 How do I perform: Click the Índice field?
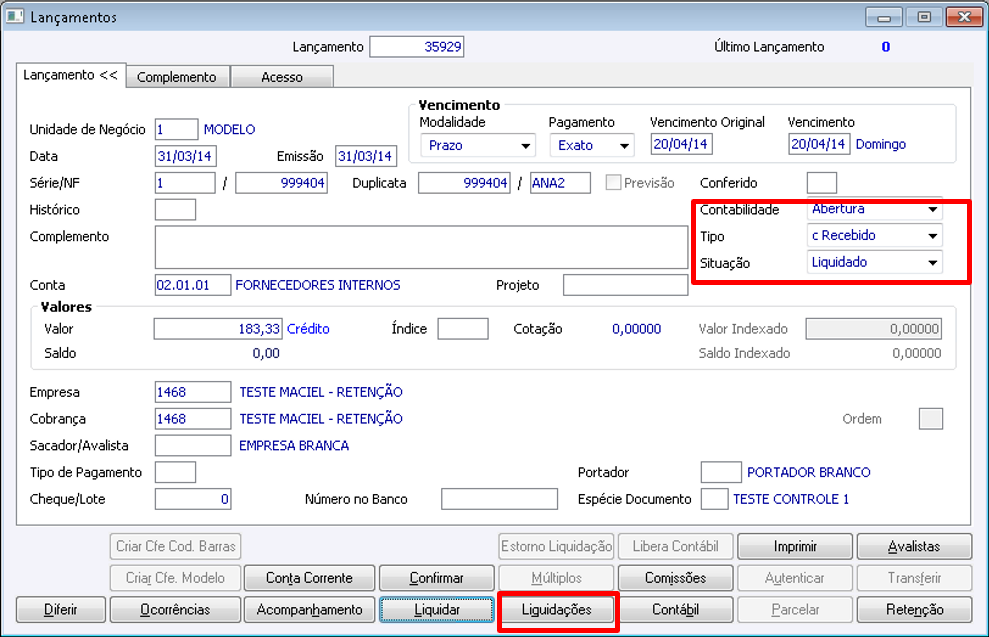463,329
